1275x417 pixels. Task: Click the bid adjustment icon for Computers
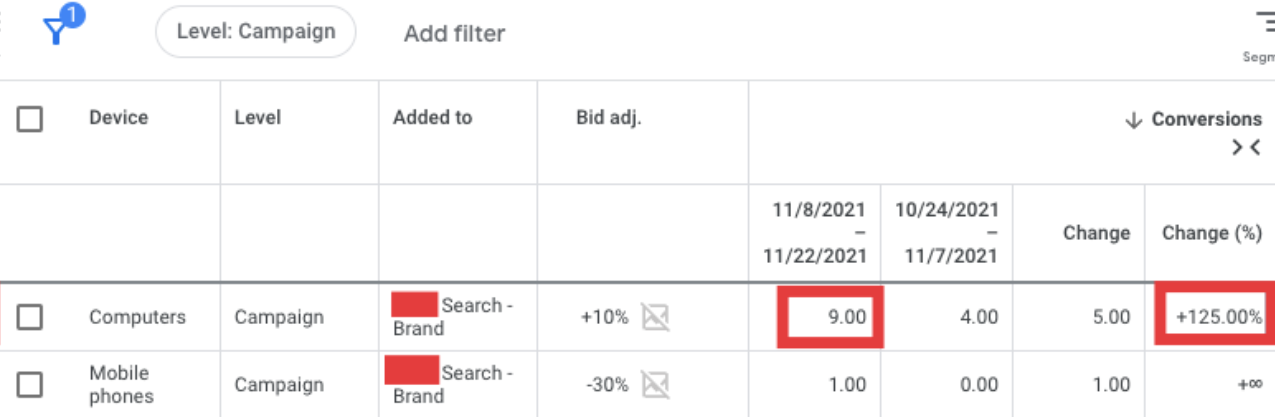[x=655, y=318]
